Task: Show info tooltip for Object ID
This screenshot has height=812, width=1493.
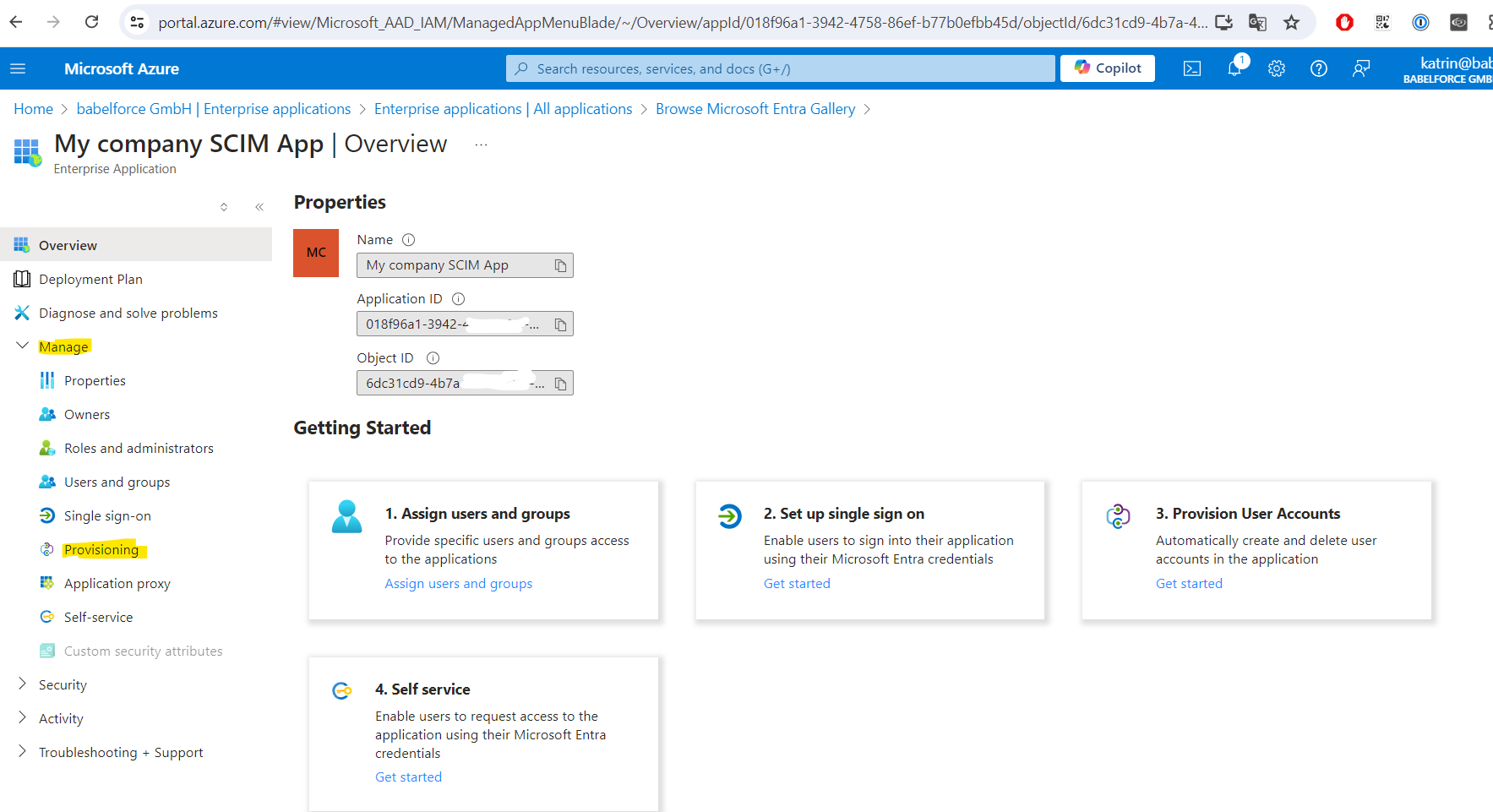Action: point(433,358)
